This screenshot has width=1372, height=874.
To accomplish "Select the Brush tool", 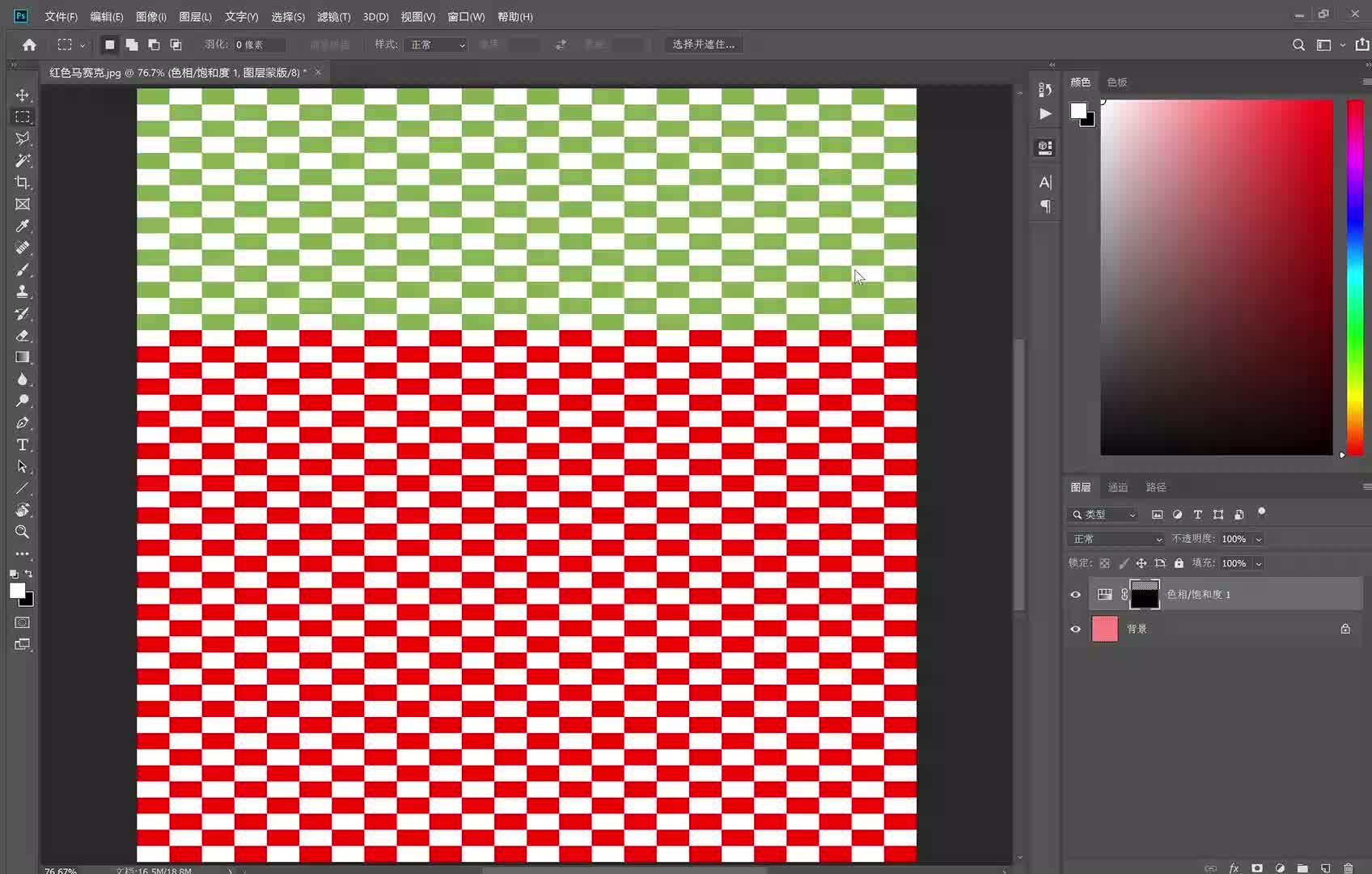I will [x=22, y=270].
